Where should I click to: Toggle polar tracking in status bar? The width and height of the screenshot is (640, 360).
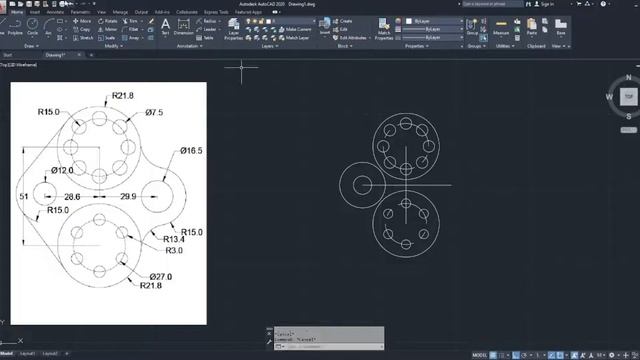[524, 355]
